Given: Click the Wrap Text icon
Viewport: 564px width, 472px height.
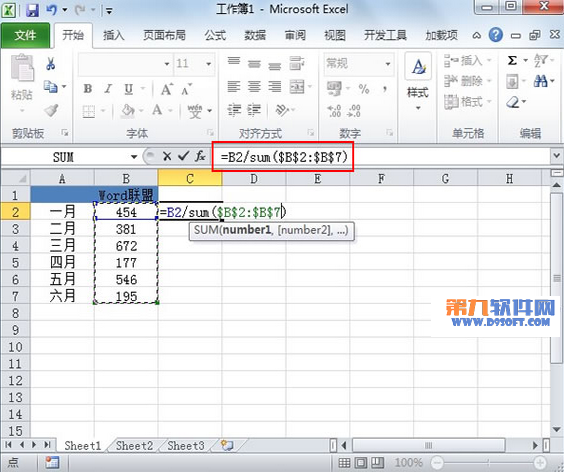Looking at the screenshot, I should [x=297, y=63].
